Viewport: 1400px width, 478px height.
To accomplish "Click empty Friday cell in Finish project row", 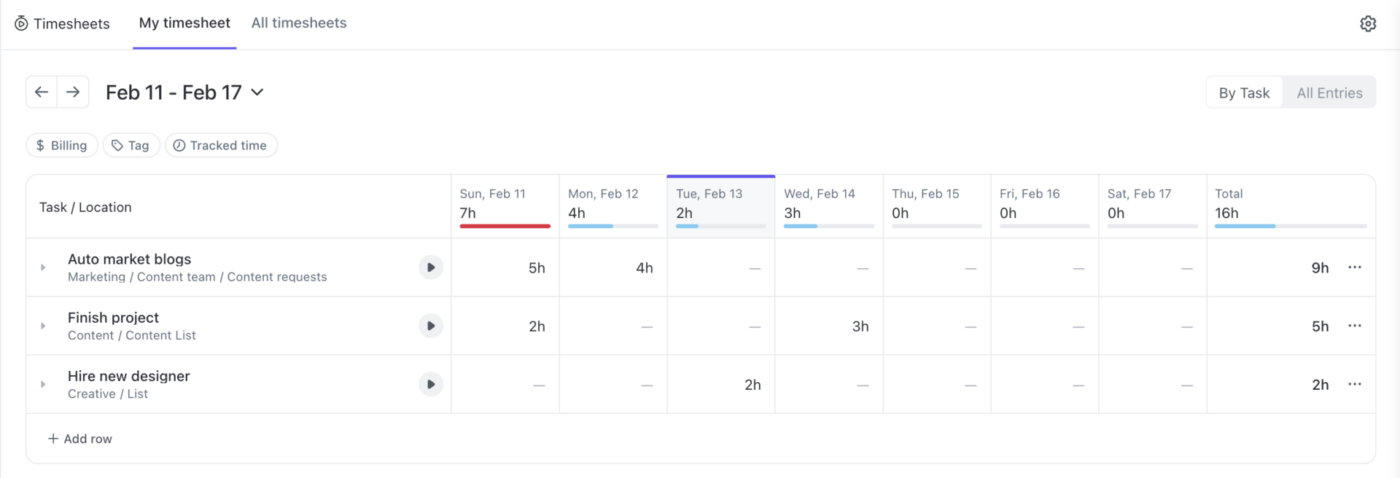I will (1045, 326).
